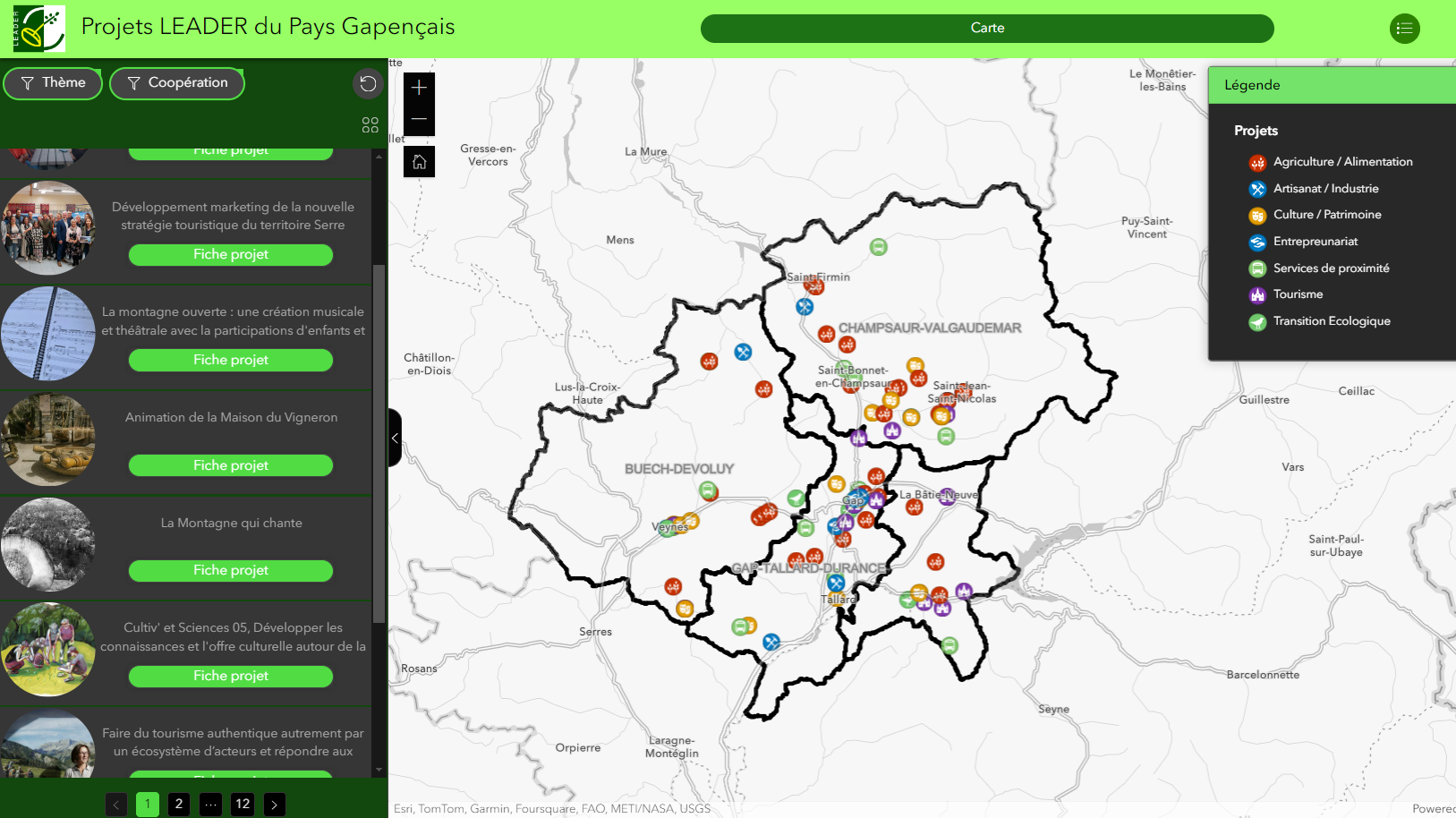Reset filters with the refresh icon
Image resolution: width=1456 pixels, height=818 pixels.
[368, 83]
